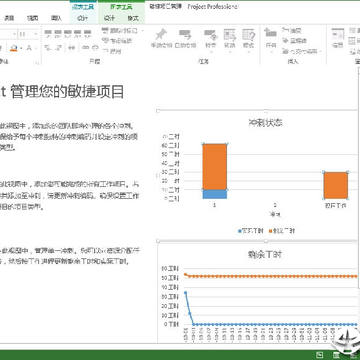Click the sprint chart axis label 2
Image resolution: width=360 pixels, height=360 pixels.
[275, 205]
